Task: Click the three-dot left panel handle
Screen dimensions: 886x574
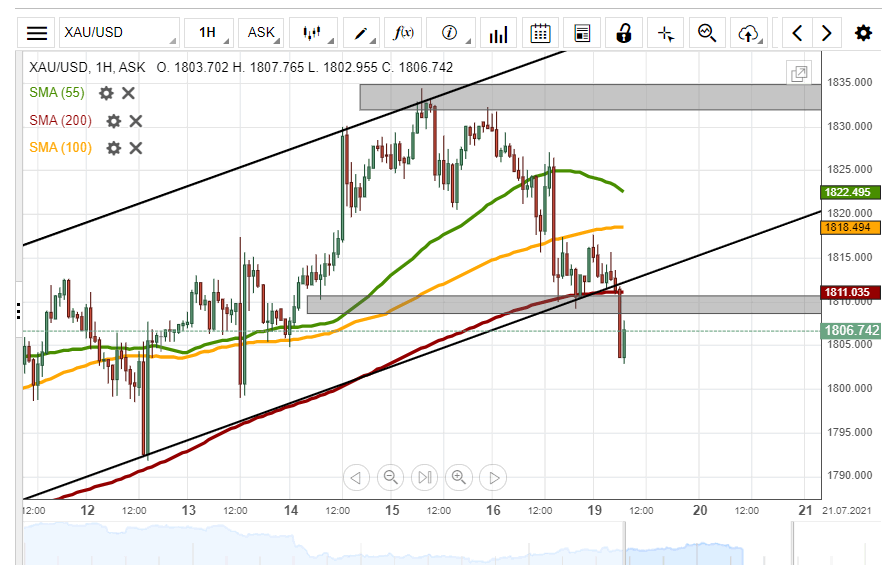Action: click(x=19, y=312)
